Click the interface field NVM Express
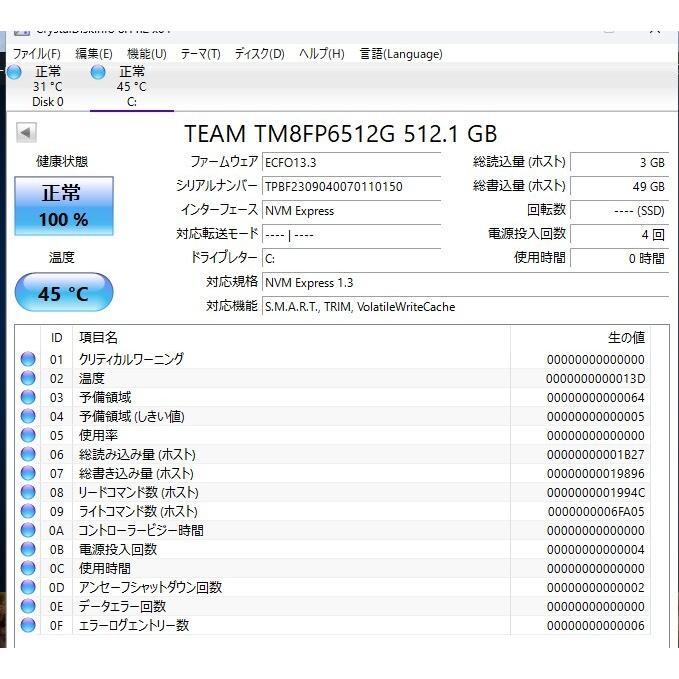 coord(351,211)
